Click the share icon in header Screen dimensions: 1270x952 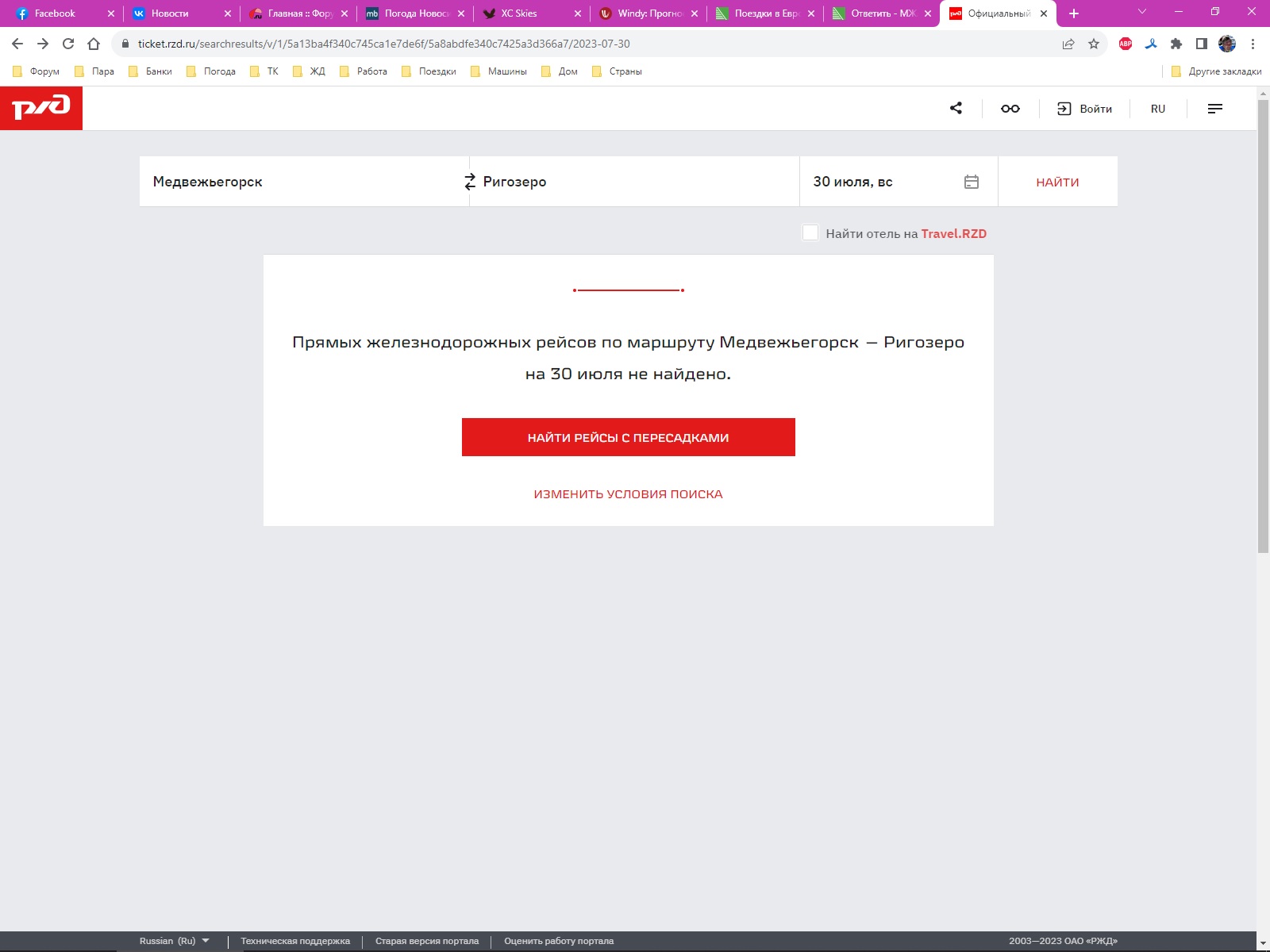click(x=956, y=109)
